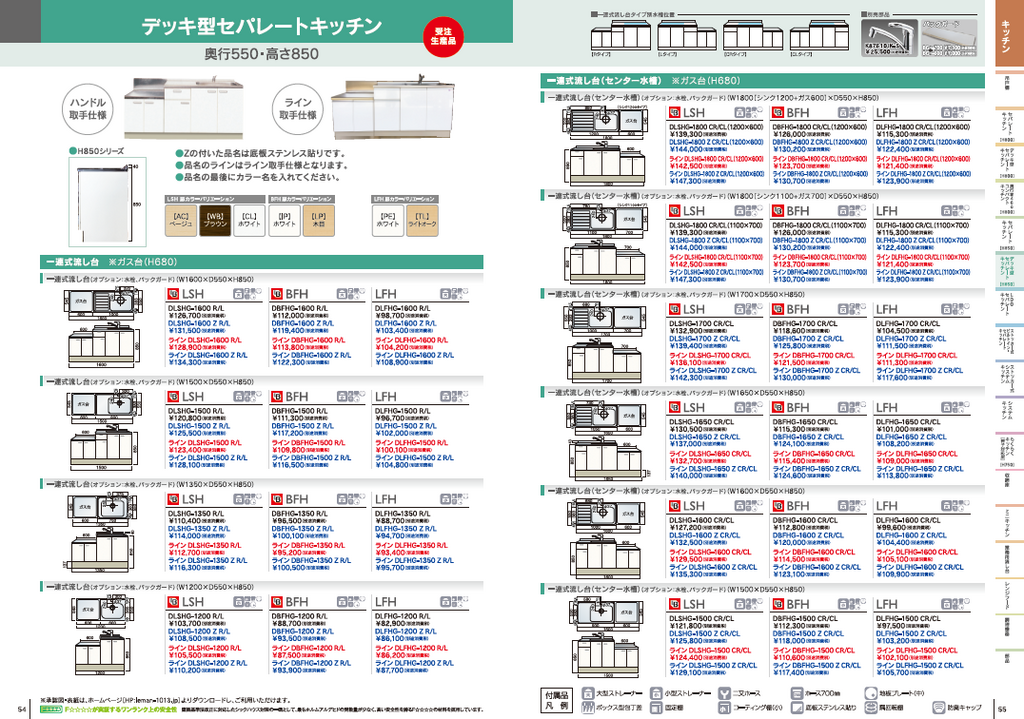Click the price ¥82,900 under DLFHG-1200 R/L
Screen dimensions: 1024x719
click(x=391, y=624)
